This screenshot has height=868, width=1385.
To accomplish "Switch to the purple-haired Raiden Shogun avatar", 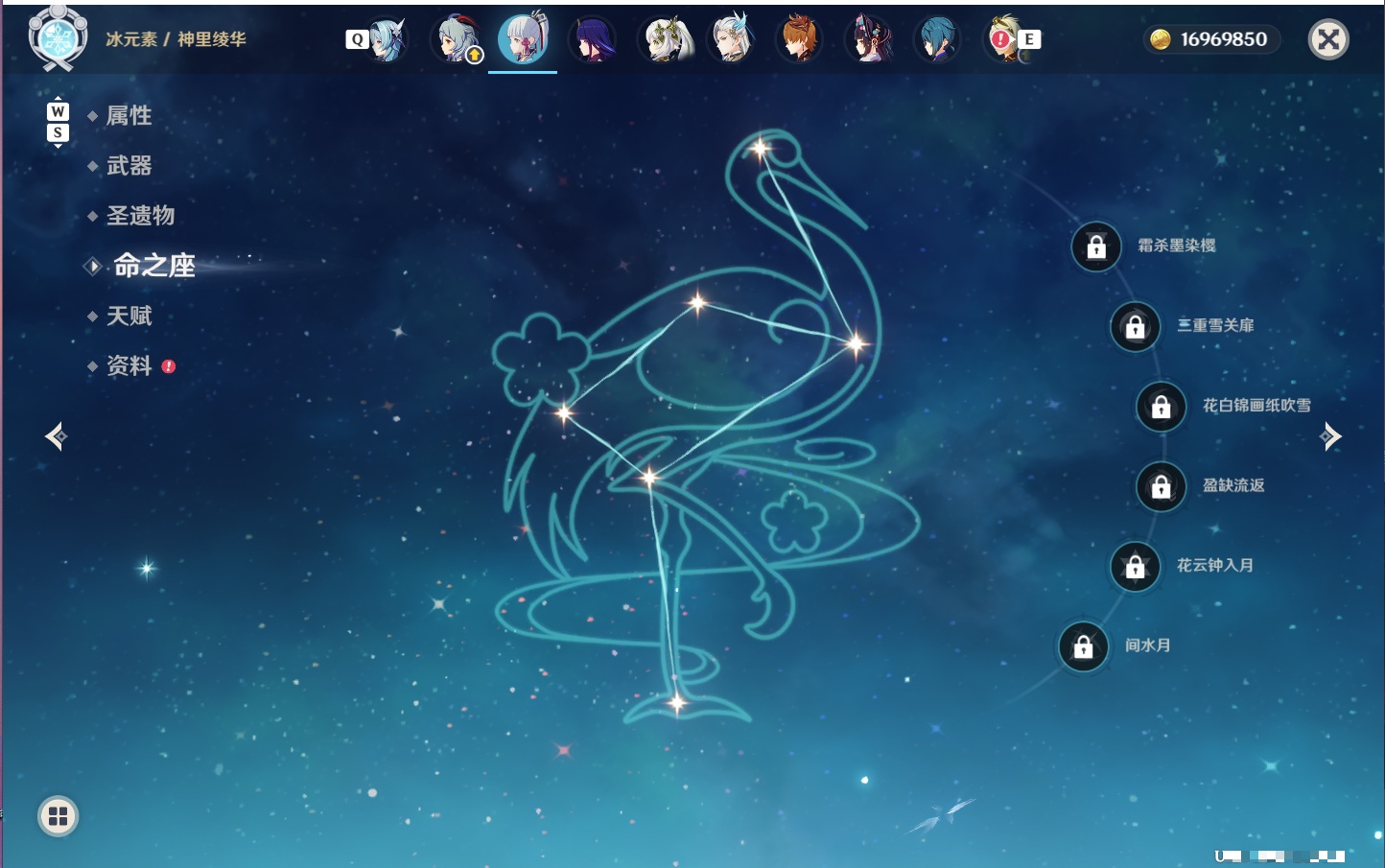I will pos(592,39).
